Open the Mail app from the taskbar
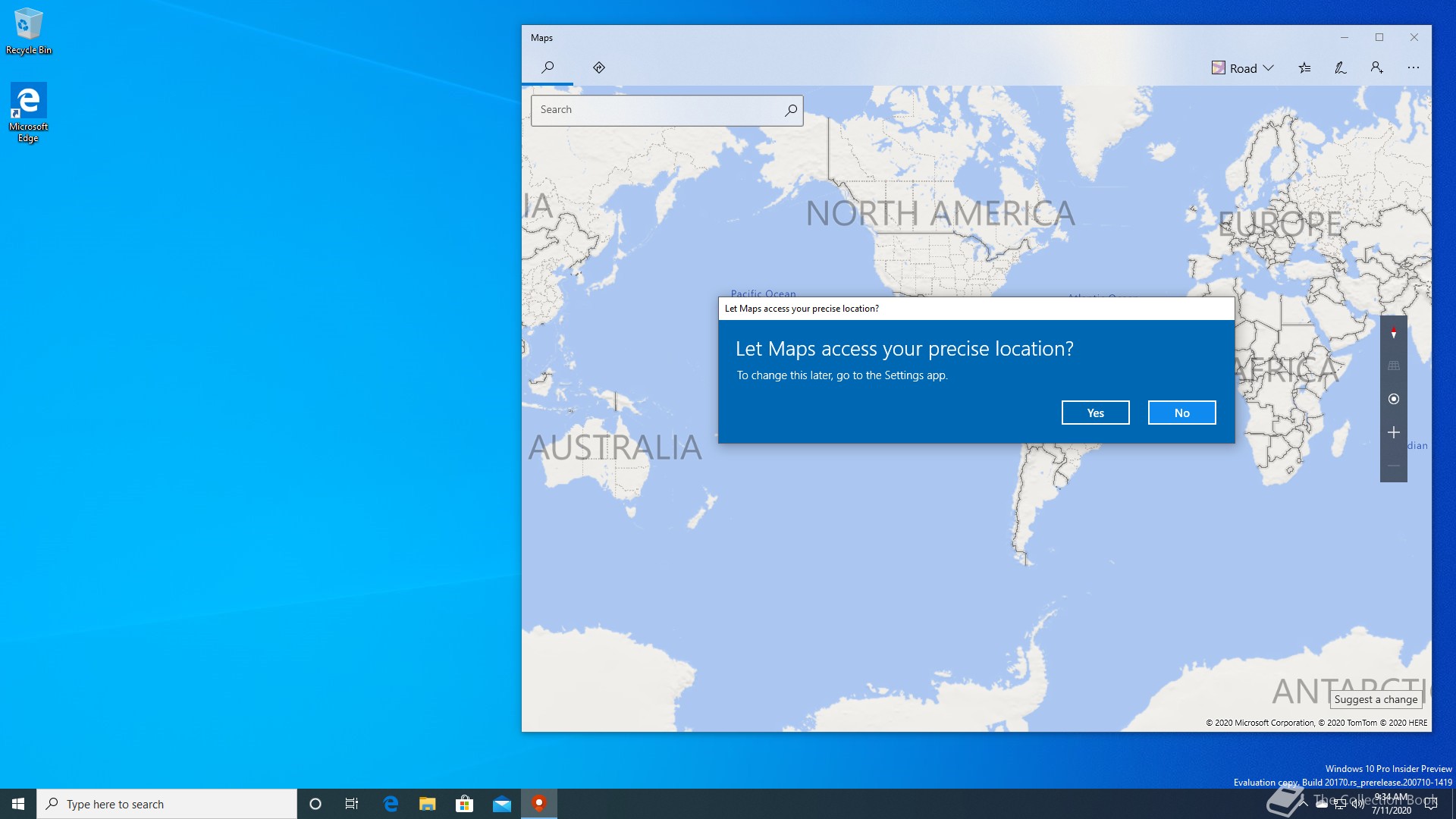This screenshot has height=819, width=1456. tap(502, 804)
